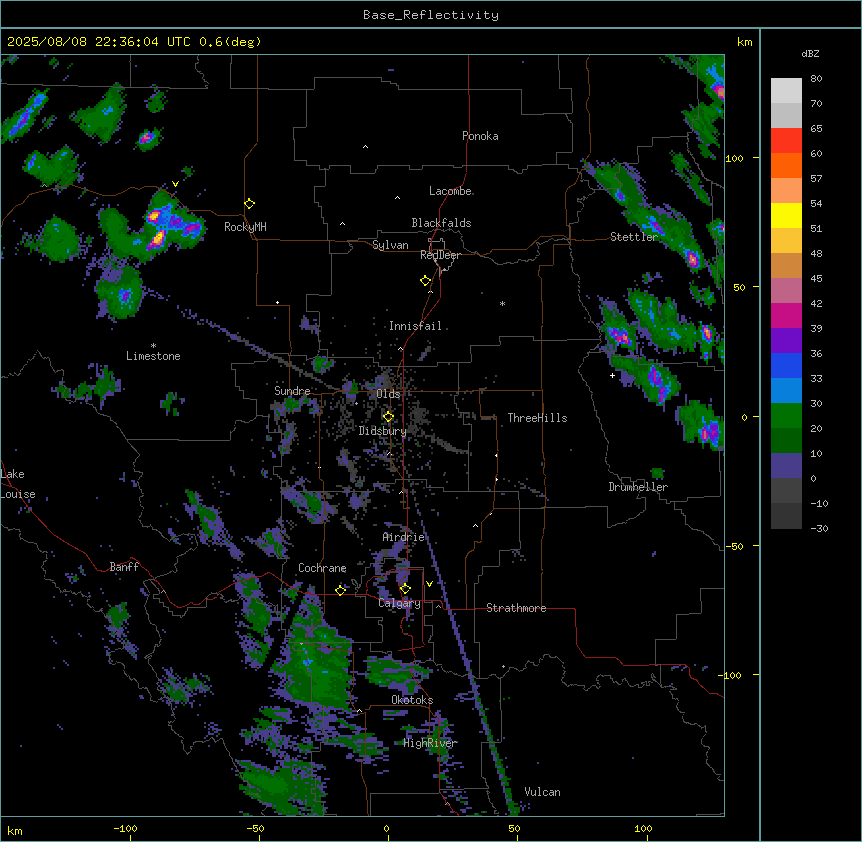Select the bright green 30-20 dBZ legend swatch
This screenshot has height=842, width=862.
(x=786, y=416)
